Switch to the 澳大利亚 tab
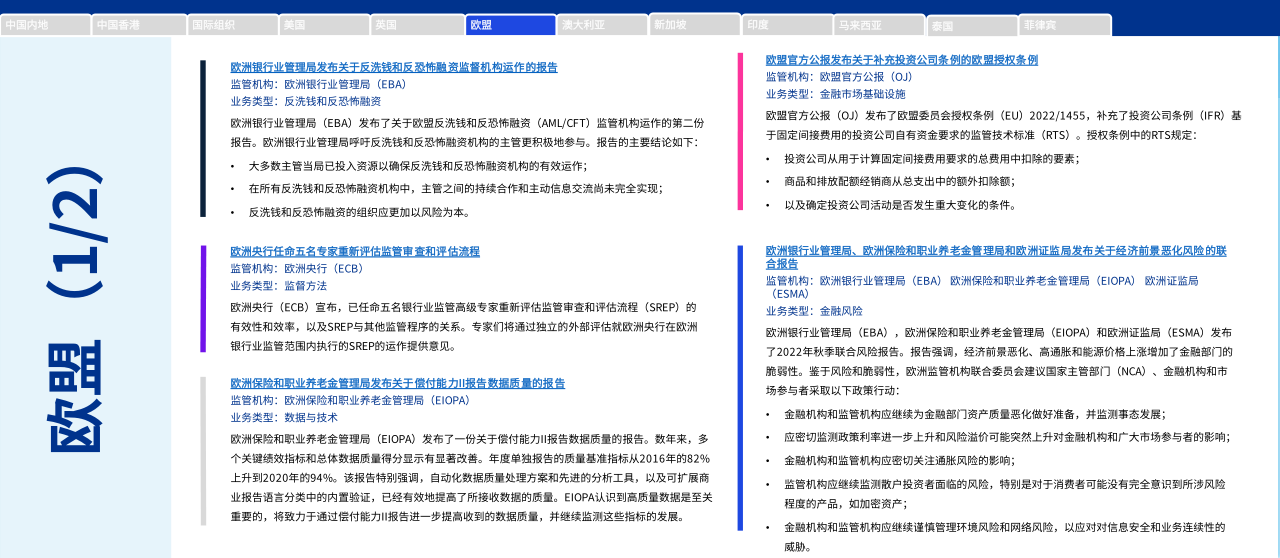Screen dimensions: 1280x558 point(602,25)
